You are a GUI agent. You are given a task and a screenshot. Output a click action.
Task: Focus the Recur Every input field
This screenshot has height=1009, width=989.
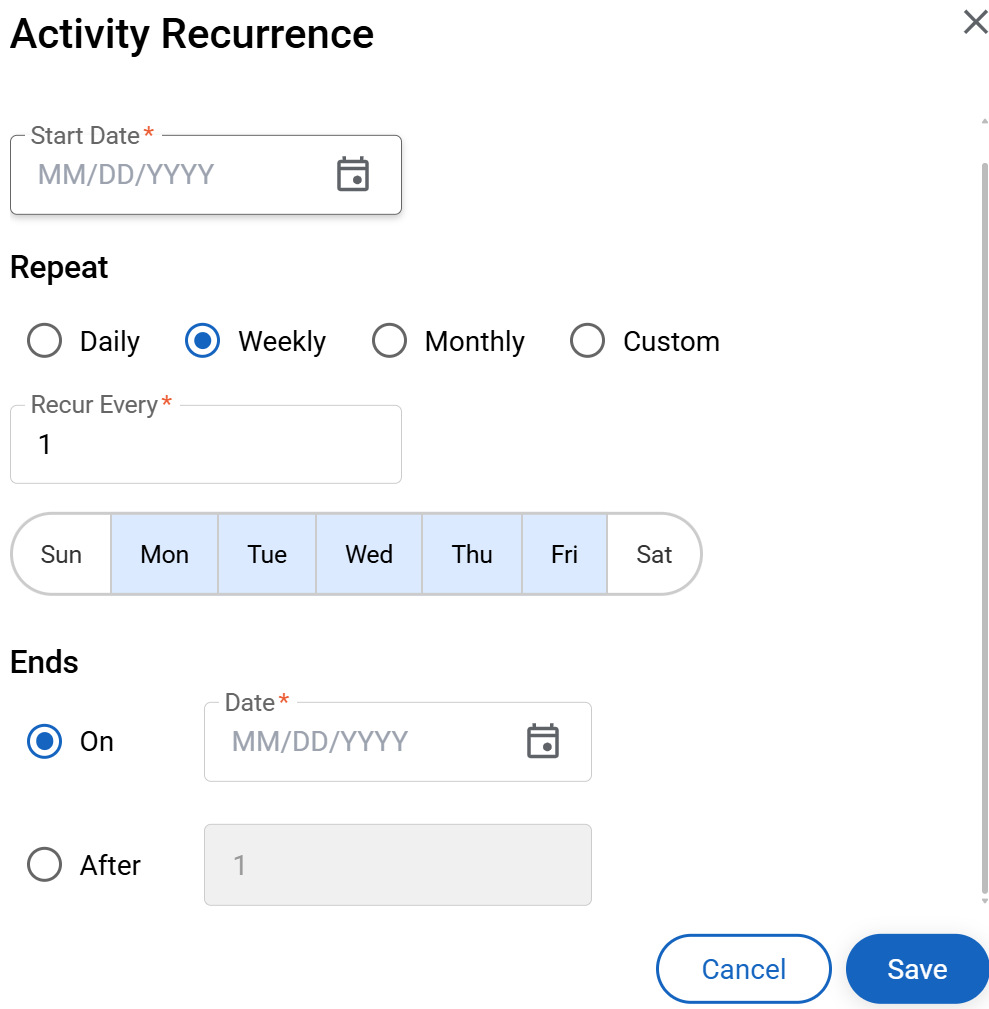click(205, 445)
